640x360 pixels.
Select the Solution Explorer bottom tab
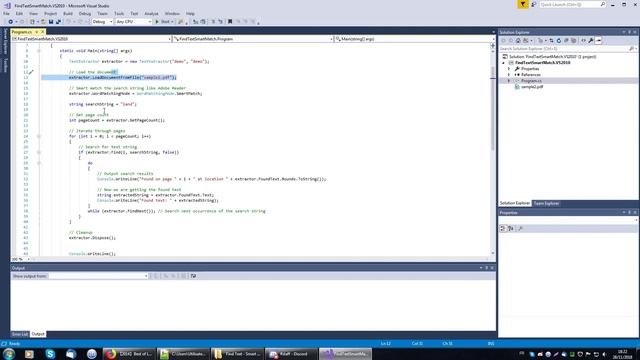click(x=515, y=203)
